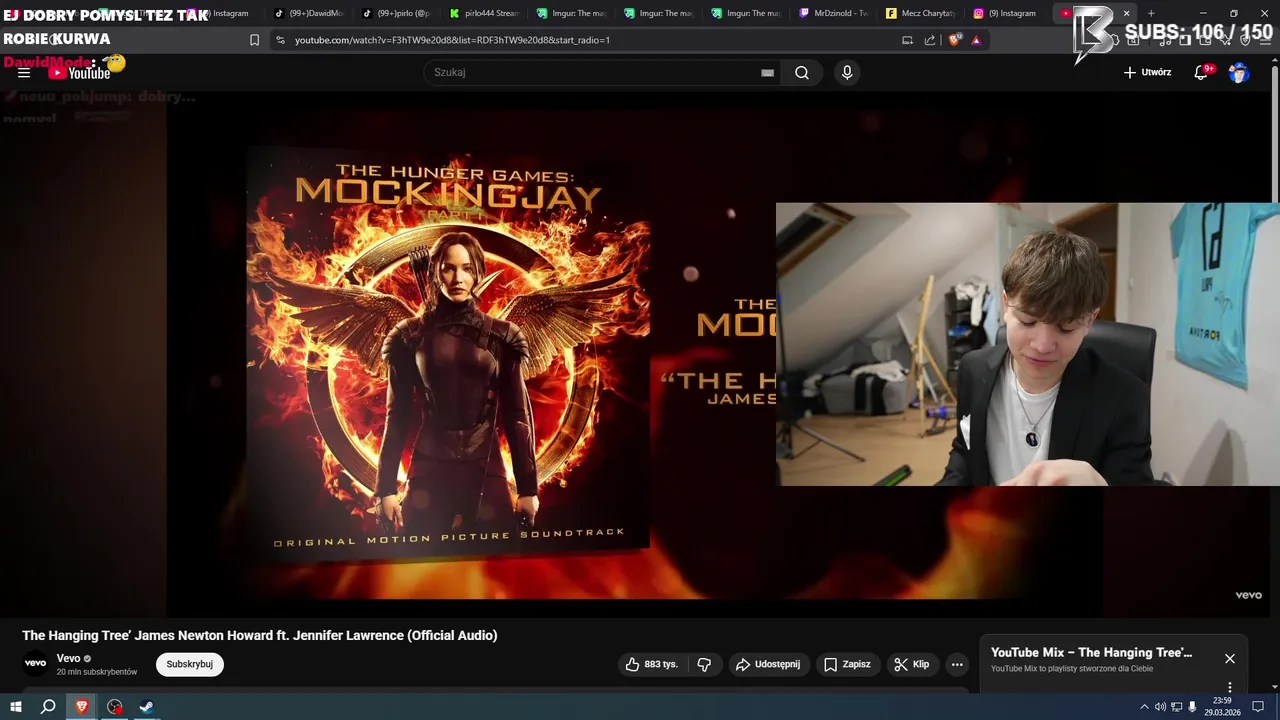
Task: Open the on-screen keyboard in search box
Action: pos(767,73)
